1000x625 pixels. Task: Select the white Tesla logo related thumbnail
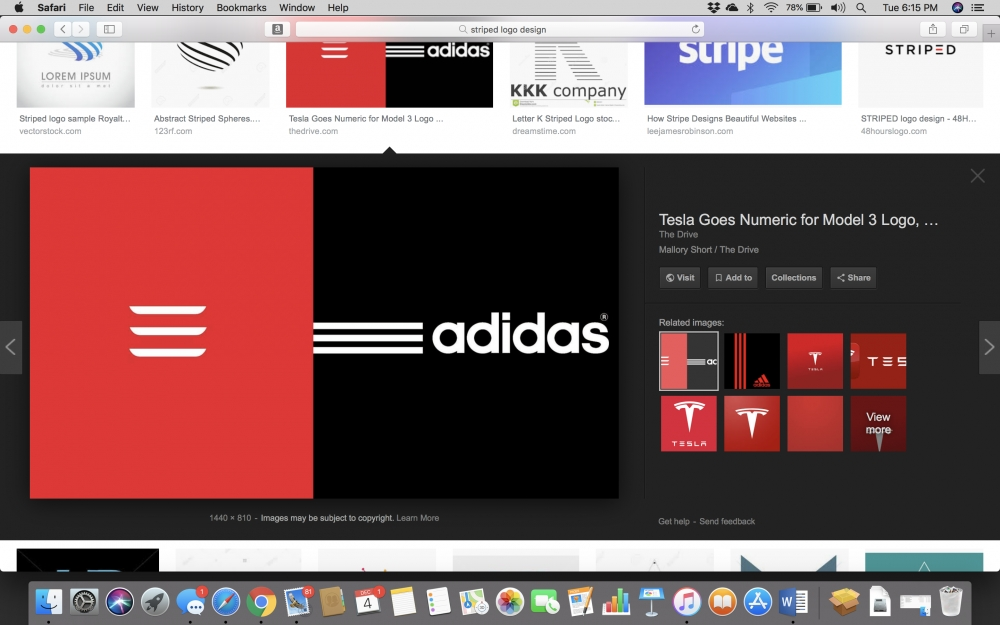(x=688, y=423)
